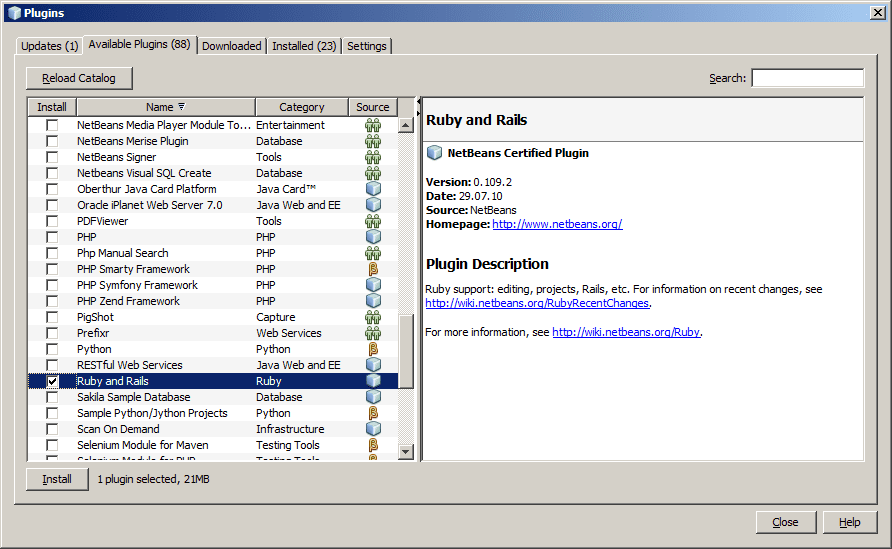892x549 pixels.
Task: Open the Downloaded tab
Action: pos(232,46)
